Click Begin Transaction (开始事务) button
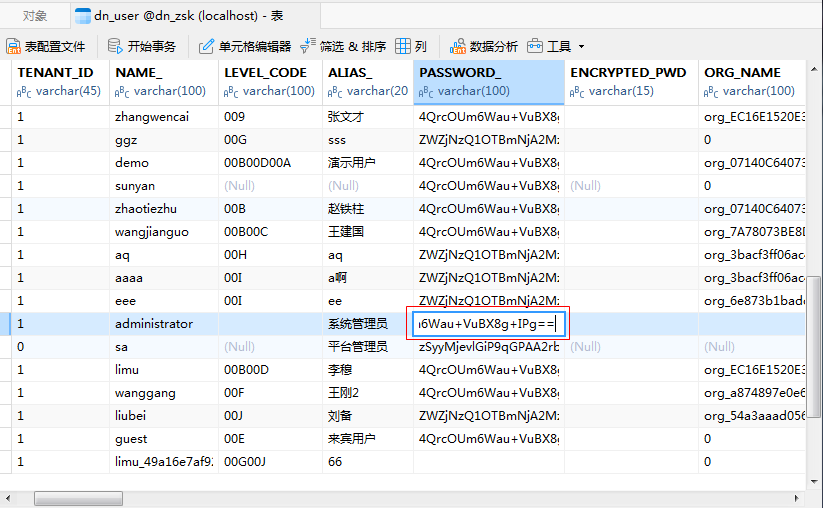The image size is (823, 508). [x=142, y=46]
